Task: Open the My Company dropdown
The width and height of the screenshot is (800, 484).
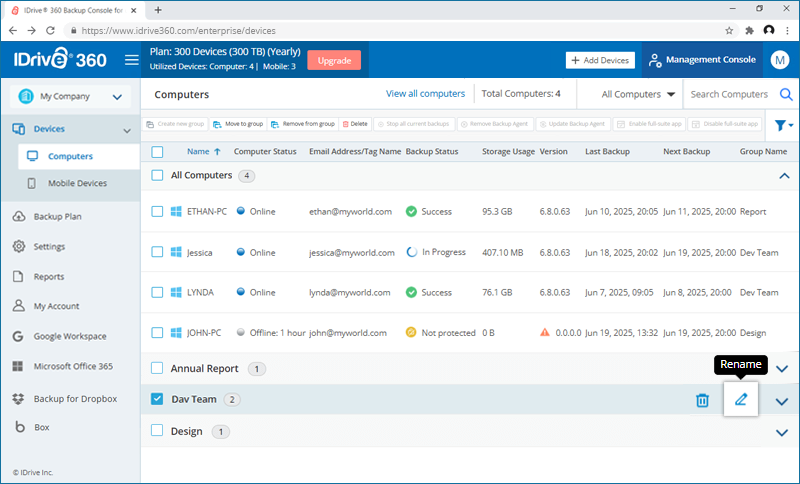Action: [70, 97]
